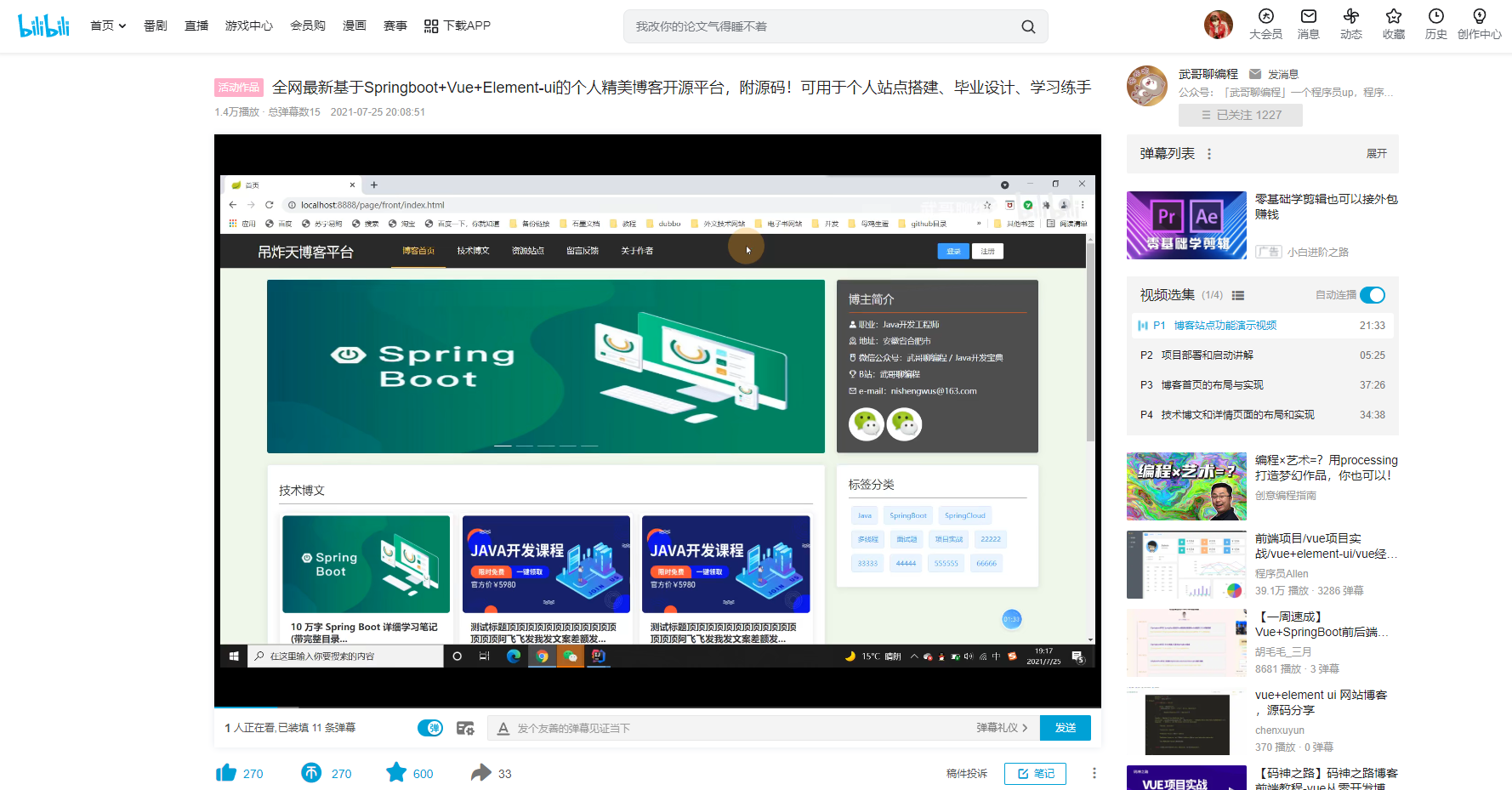1512x790 pixels.
Task: Play P4 技术博文和详情页面的布局和实现
Action: [1262, 415]
